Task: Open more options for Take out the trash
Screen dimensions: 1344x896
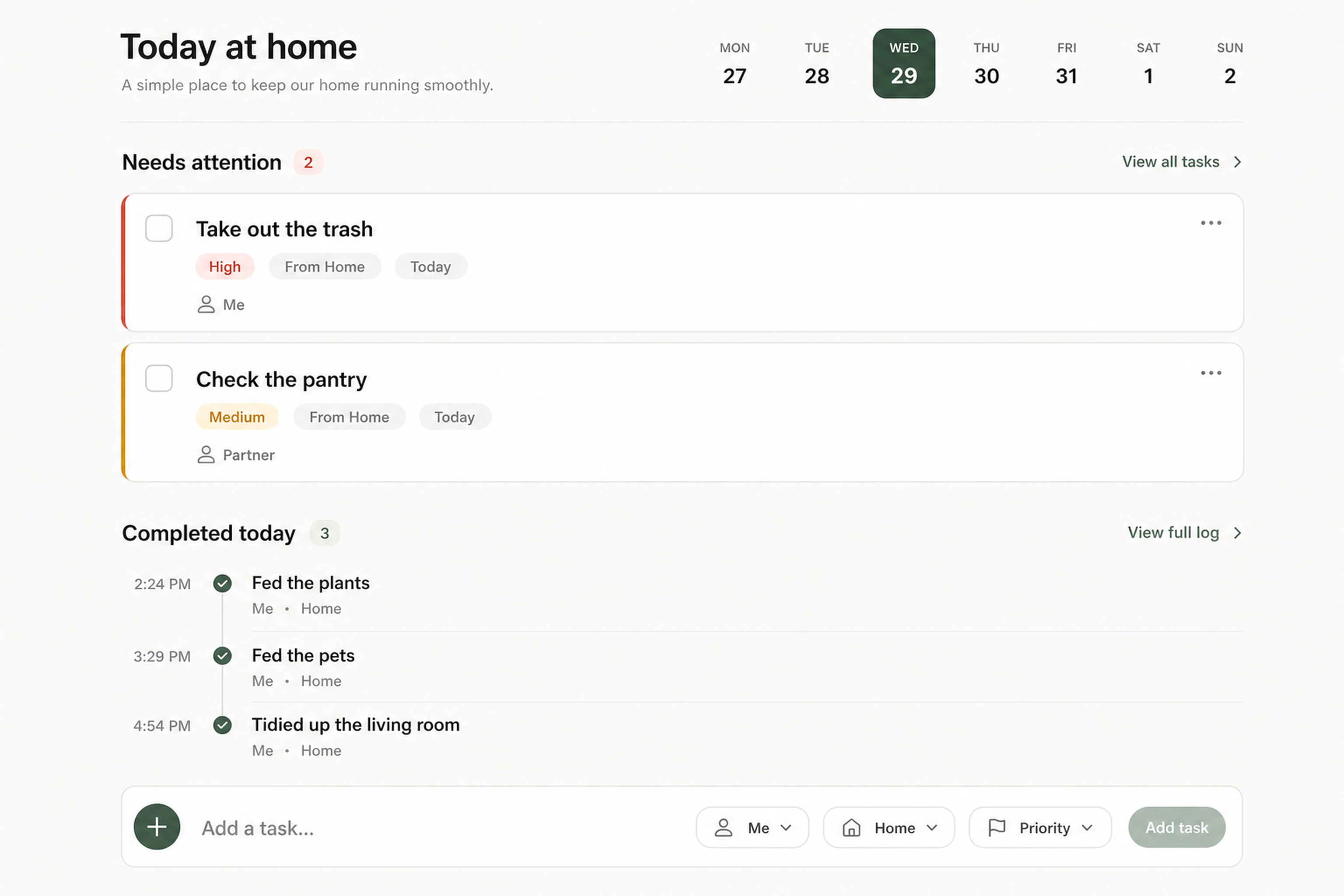Action: tap(1211, 223)
